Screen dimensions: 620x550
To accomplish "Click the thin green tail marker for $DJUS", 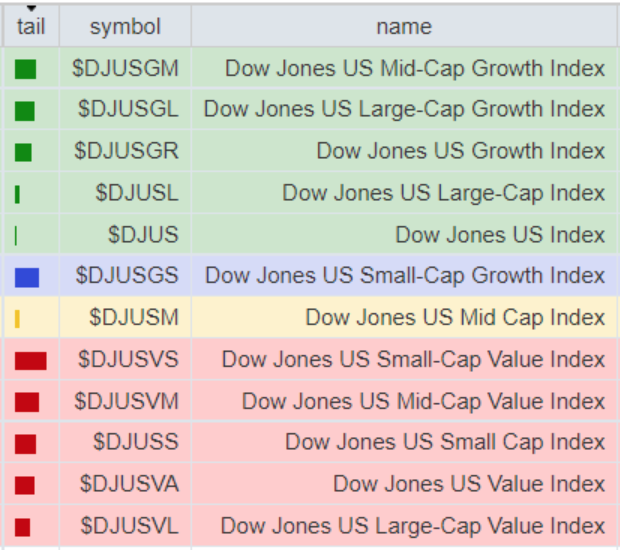I will coord(16,235).
